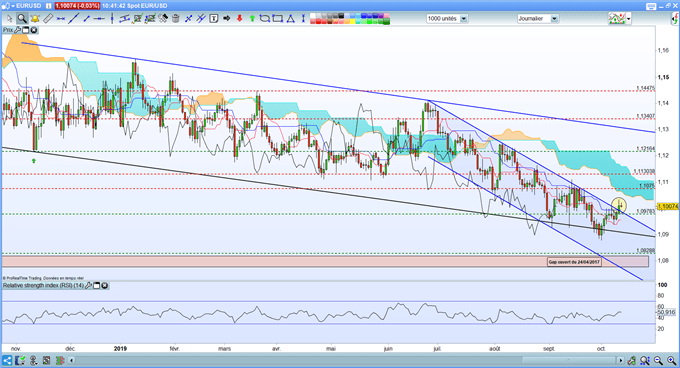Click the RSI value 50,916 label
This screenshot has height=368, width=680.
667,312
